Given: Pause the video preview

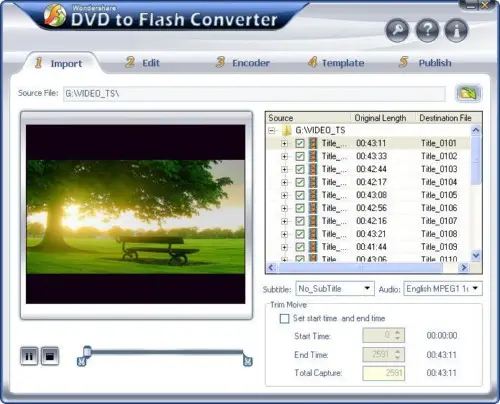Looking at the screenshot, I should (29, 356).
